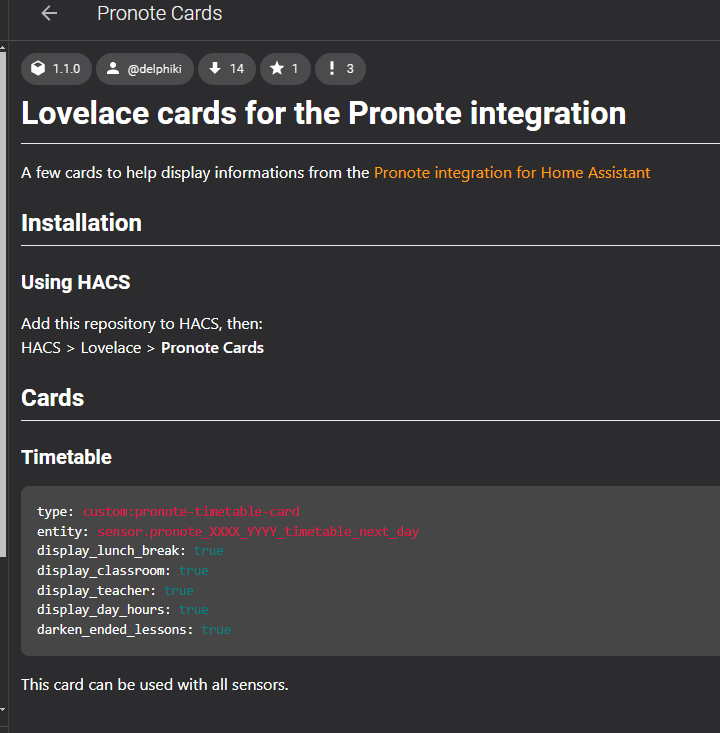Click the star icon in stars chip

coord(277,68)
